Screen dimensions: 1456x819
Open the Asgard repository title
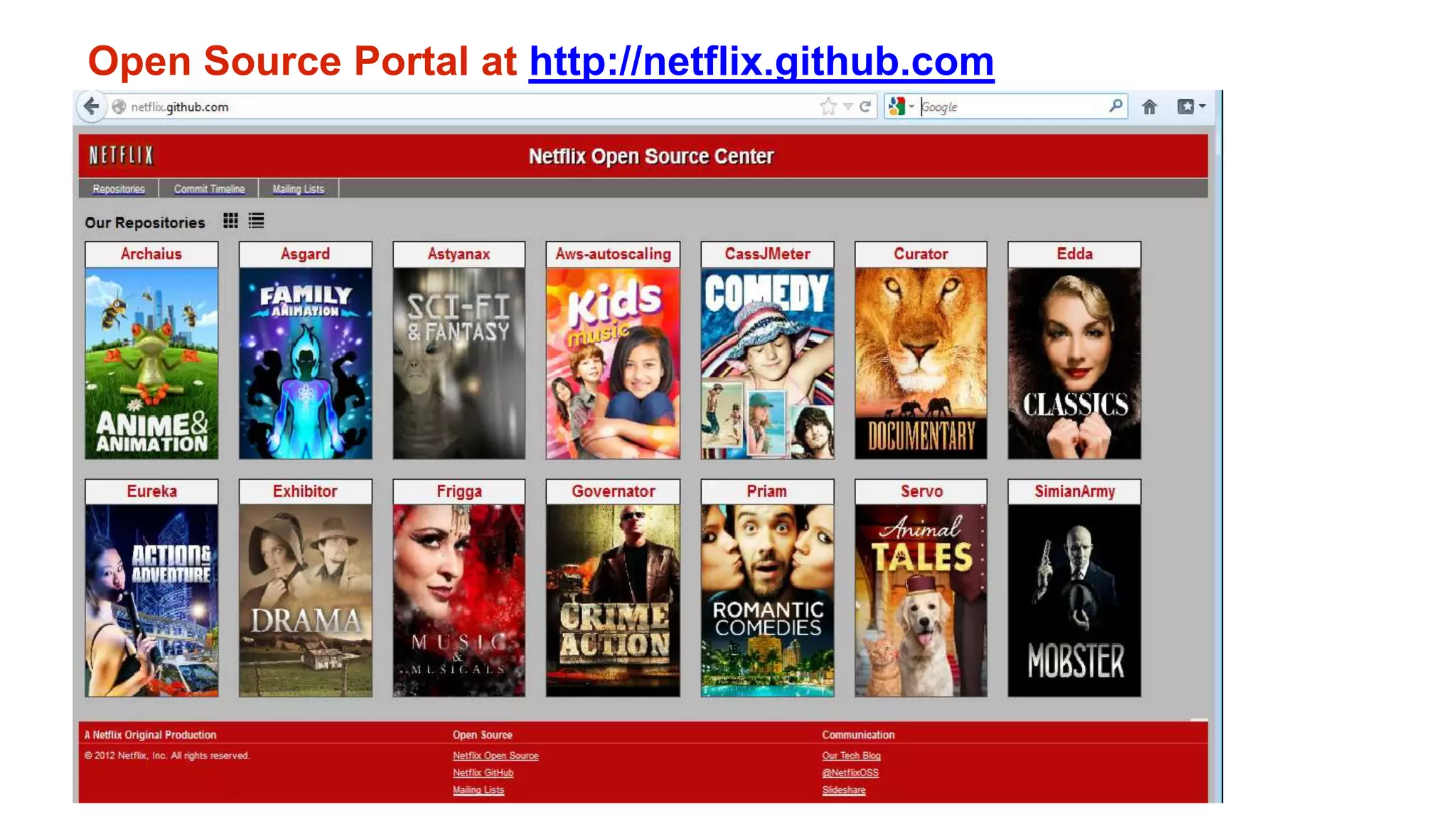coord(305,254)
